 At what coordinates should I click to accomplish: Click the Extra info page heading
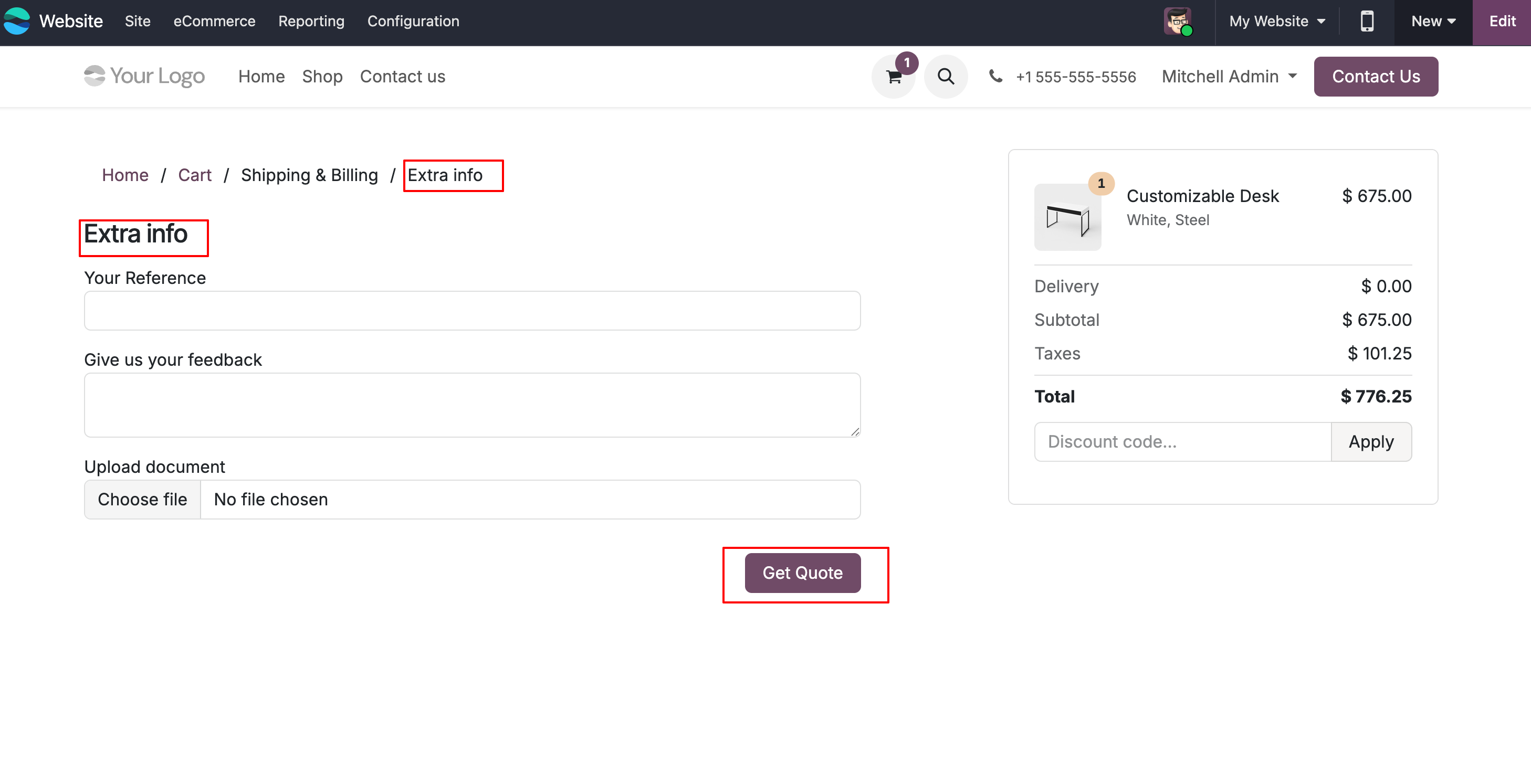pos(135,234)
